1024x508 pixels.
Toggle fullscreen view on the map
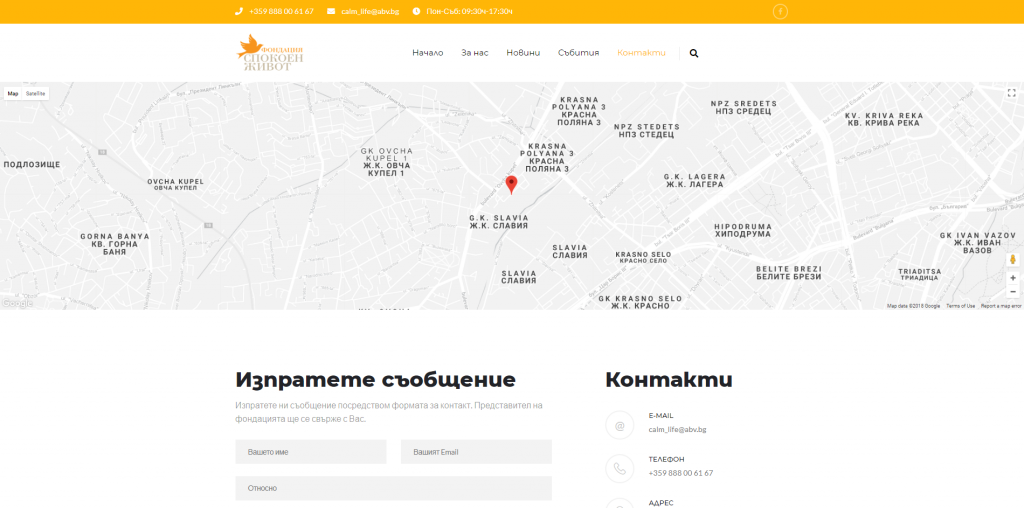pos(1012,93)
